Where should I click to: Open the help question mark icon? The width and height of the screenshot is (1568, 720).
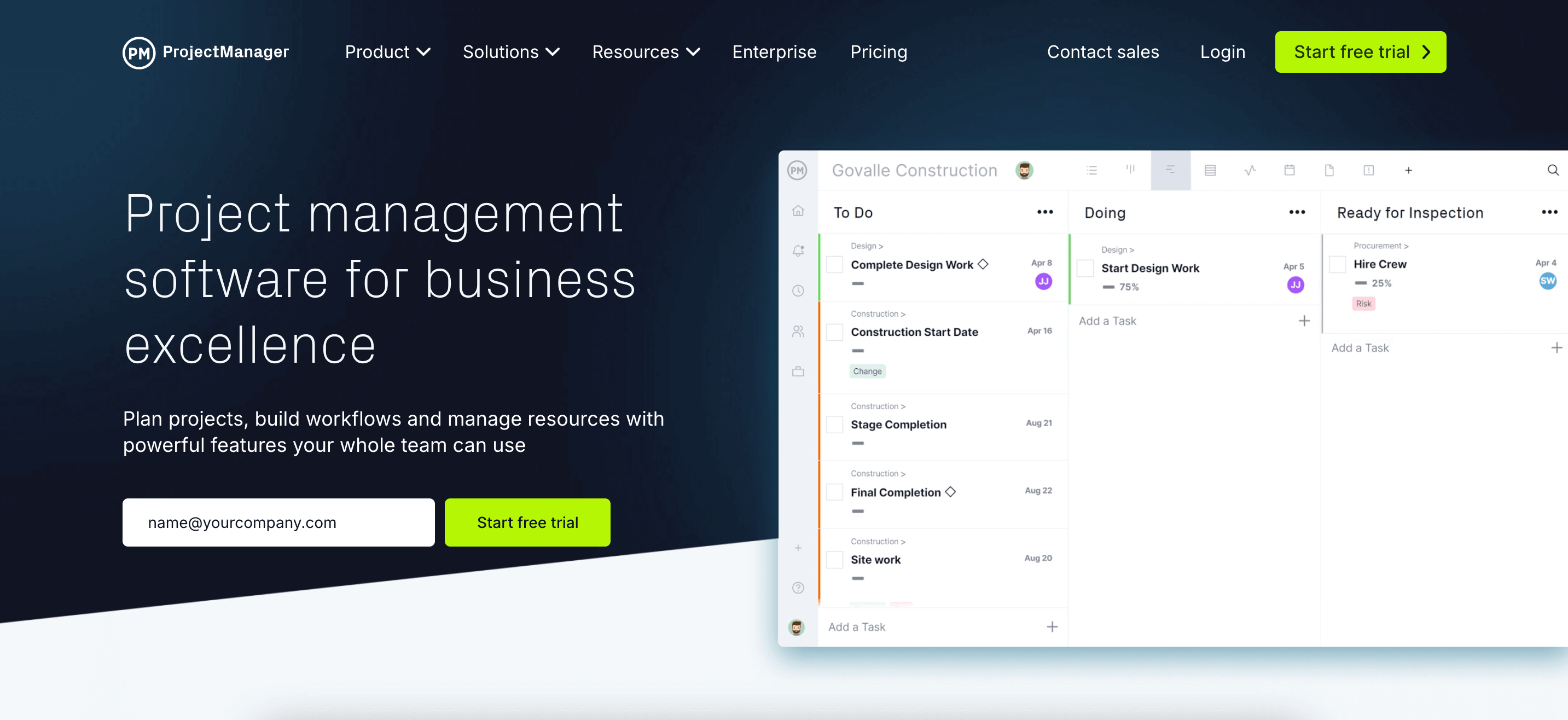point(798,587)
